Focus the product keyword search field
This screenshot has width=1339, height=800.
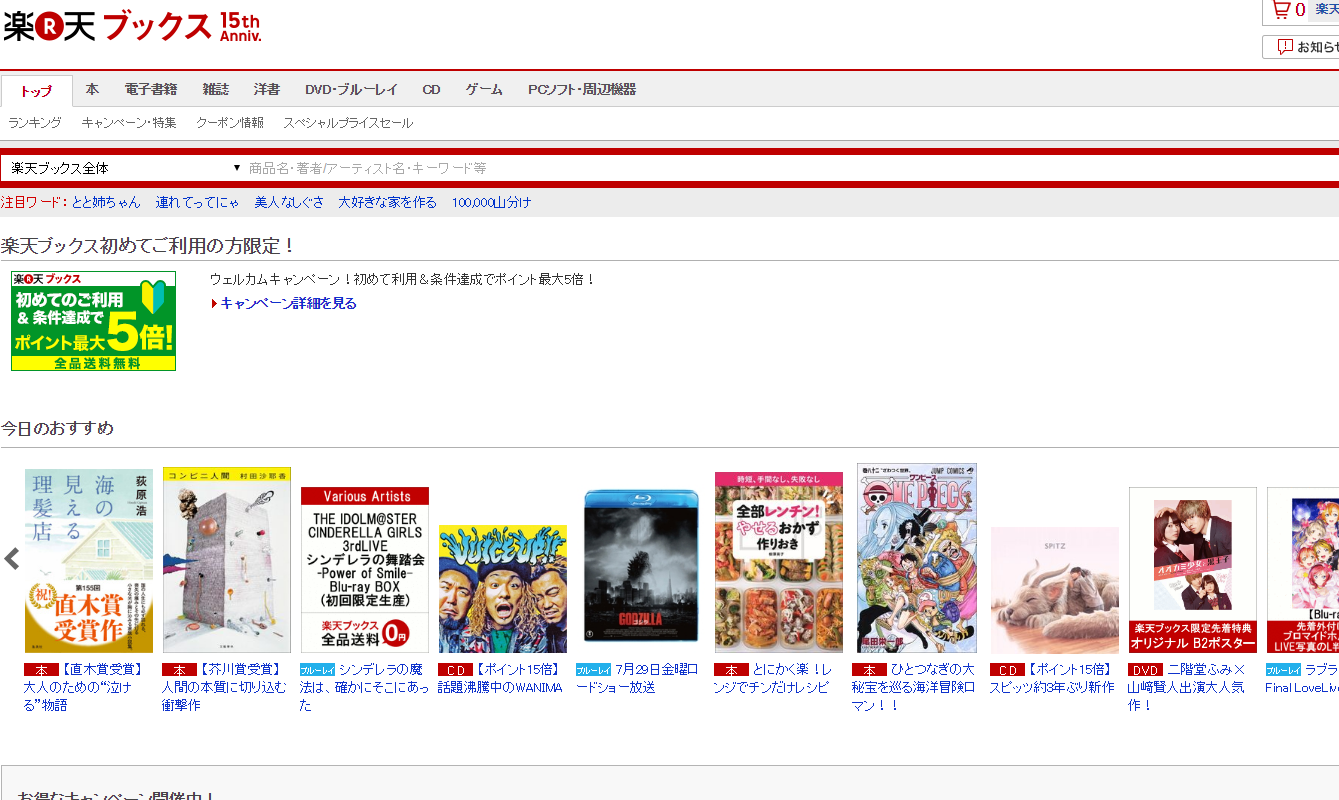click(792, 168)
